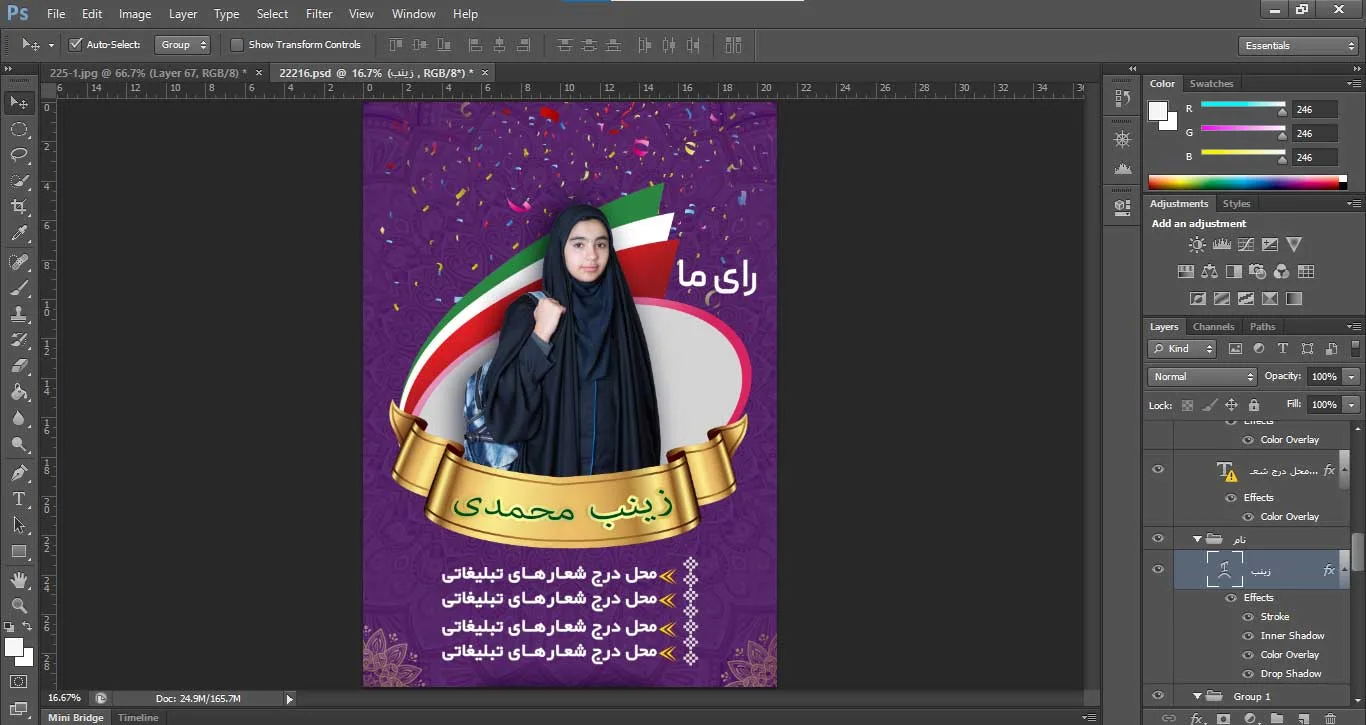1366x725 pixels.
Task: Add layer style via fx button
Action: 1196,718
